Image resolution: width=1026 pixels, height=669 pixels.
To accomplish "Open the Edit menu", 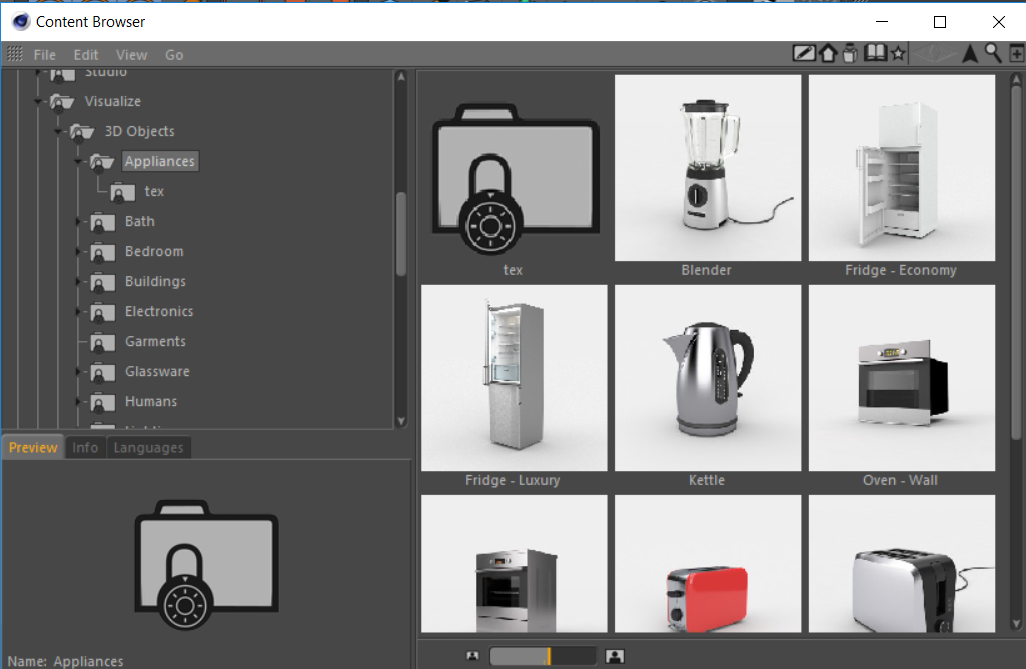I will click(86, 55).
